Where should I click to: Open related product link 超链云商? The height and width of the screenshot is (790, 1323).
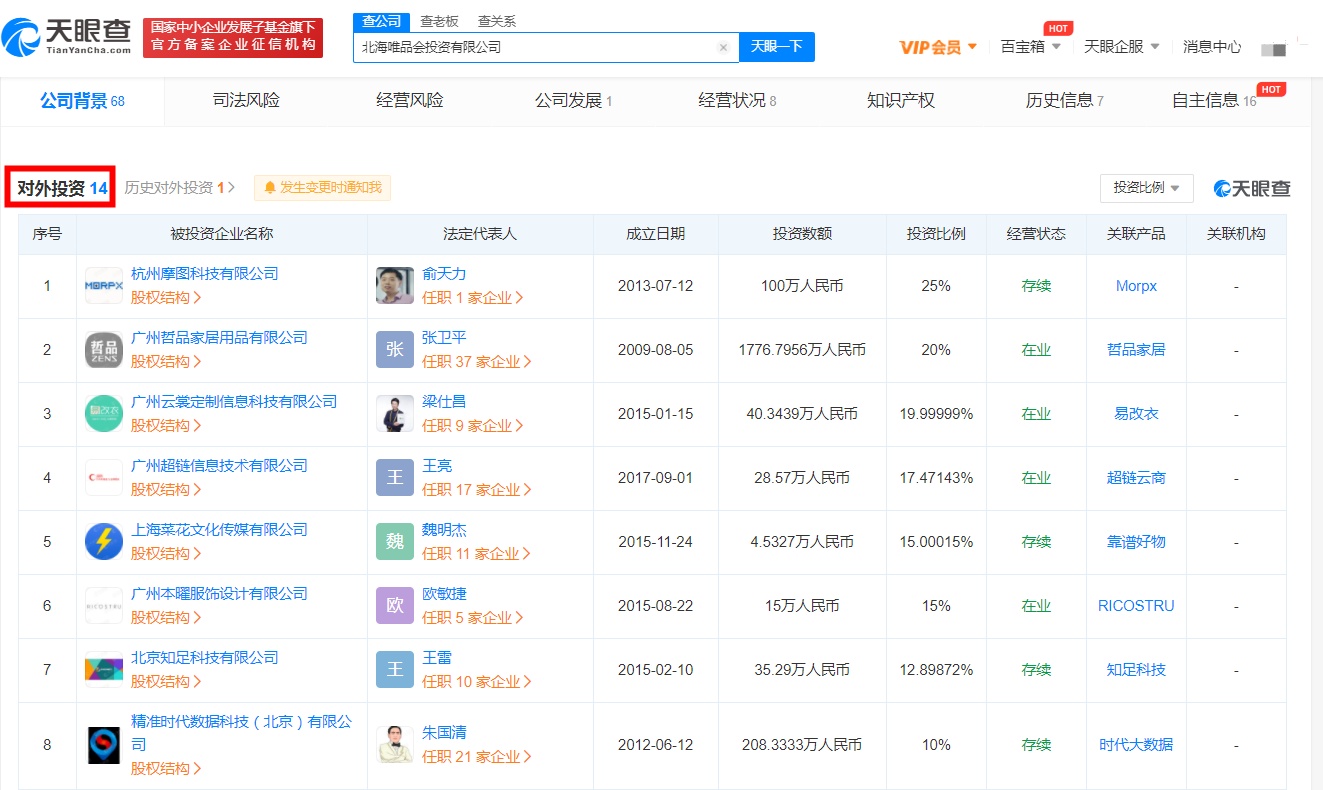[1136, 478]
